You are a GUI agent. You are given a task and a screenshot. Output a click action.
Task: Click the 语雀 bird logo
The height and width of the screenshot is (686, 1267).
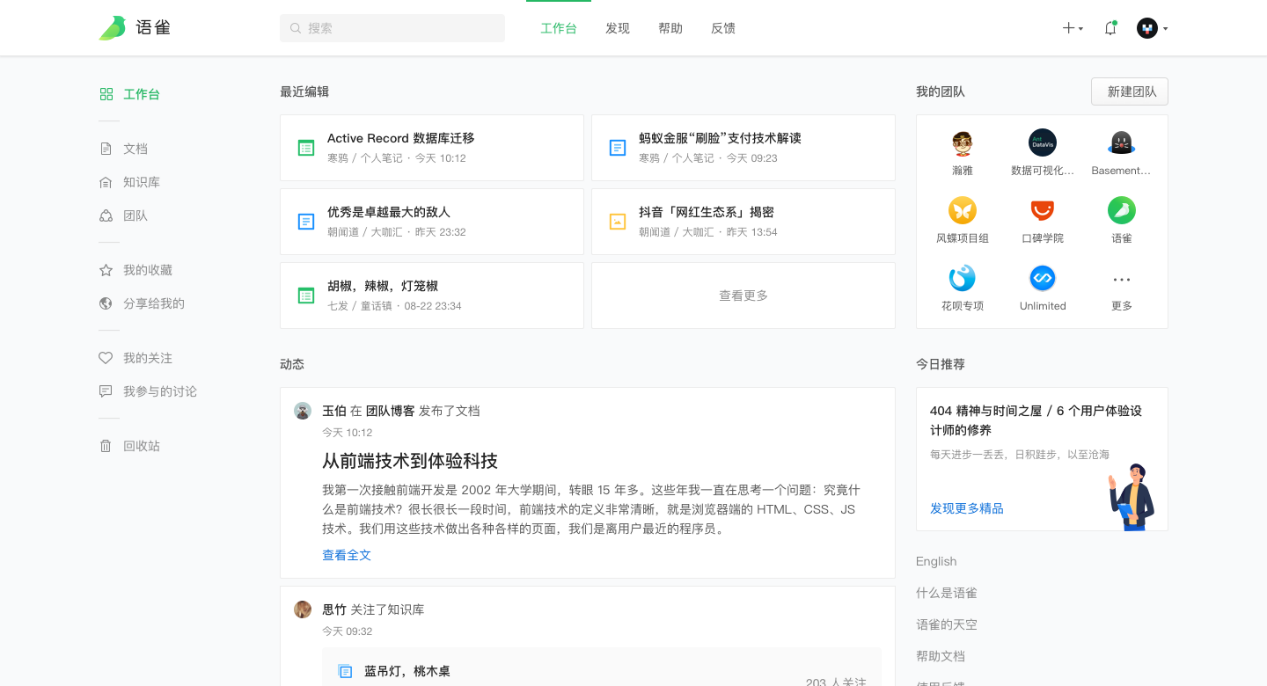(x=110, y=27)
